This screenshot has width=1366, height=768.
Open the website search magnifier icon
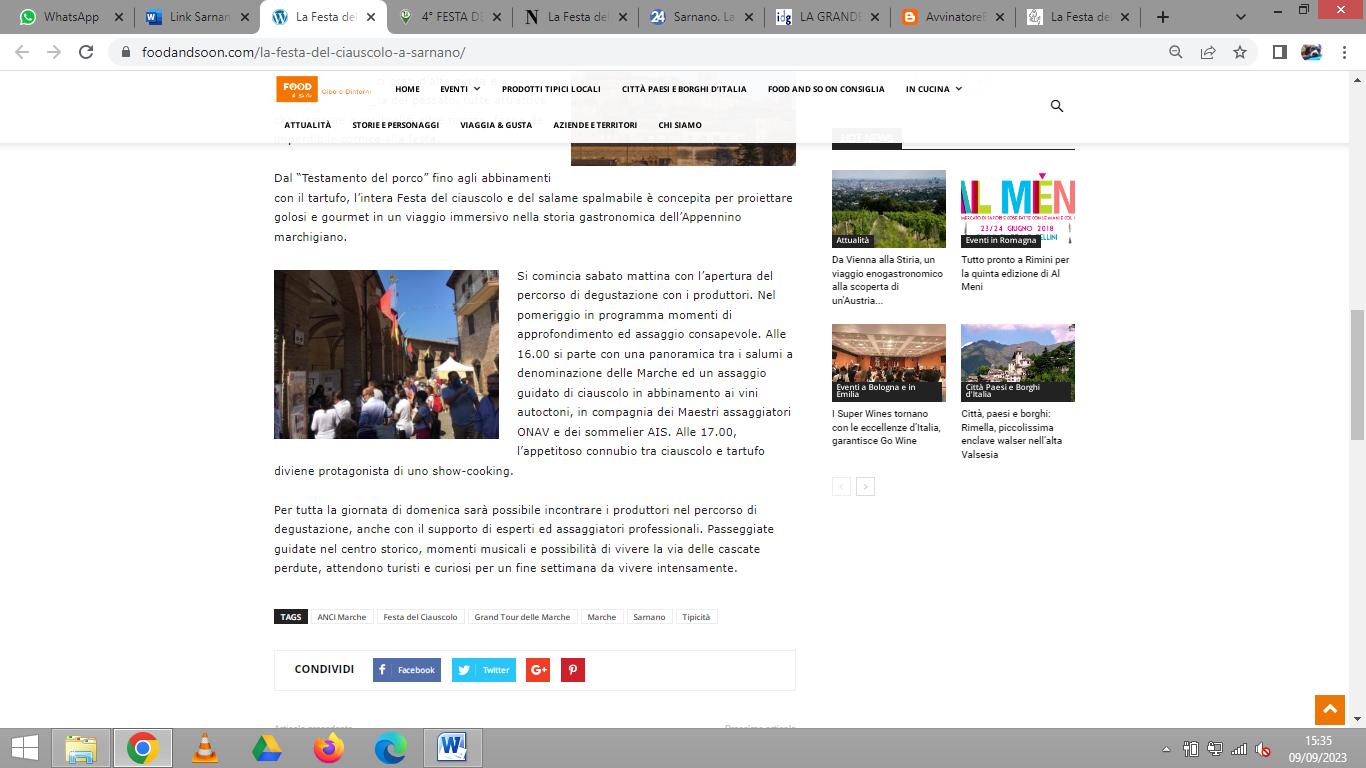1056,106
